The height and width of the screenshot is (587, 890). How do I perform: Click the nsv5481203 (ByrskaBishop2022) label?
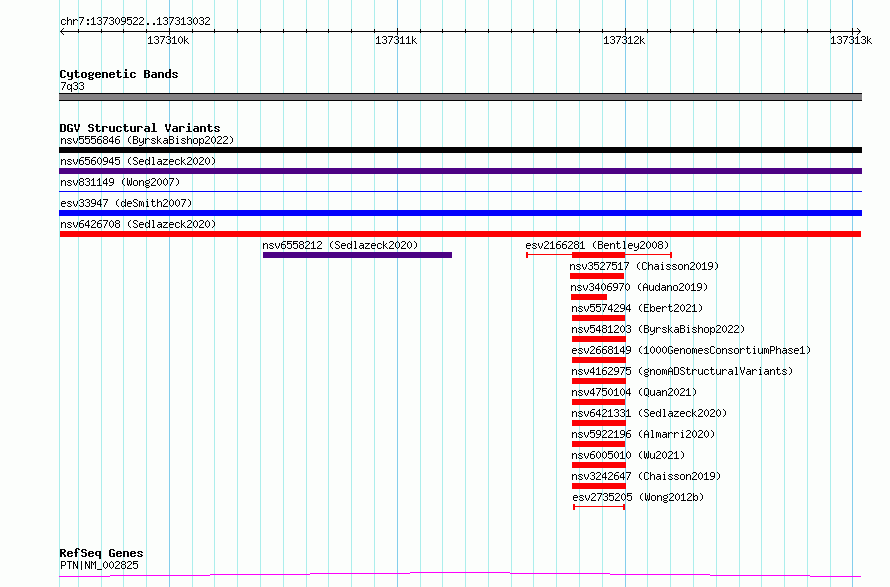(x=658, y=329)
